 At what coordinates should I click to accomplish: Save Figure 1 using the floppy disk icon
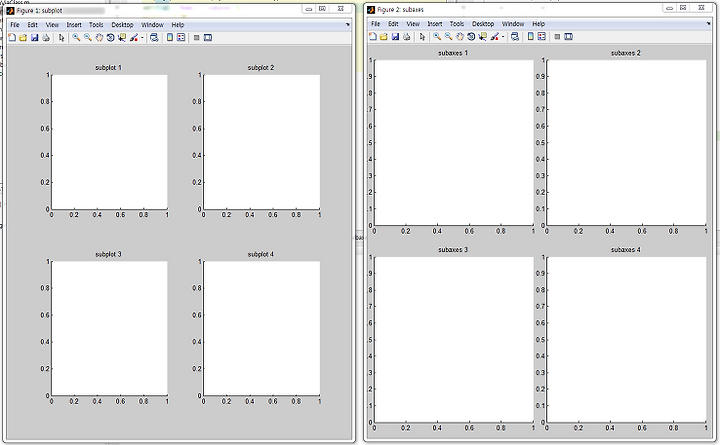point(34,38)
